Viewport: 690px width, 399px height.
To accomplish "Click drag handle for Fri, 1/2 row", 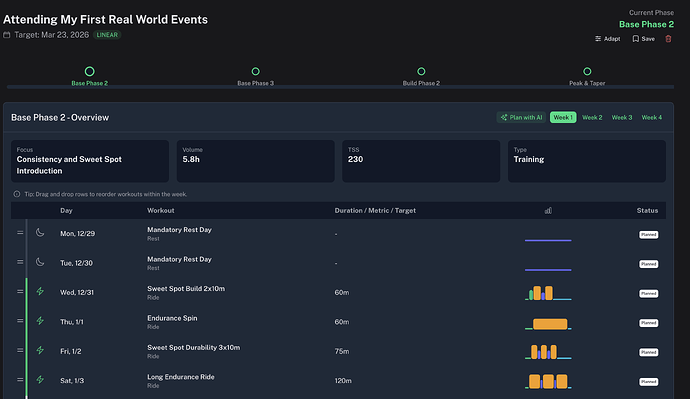I will tap(20, 351).
